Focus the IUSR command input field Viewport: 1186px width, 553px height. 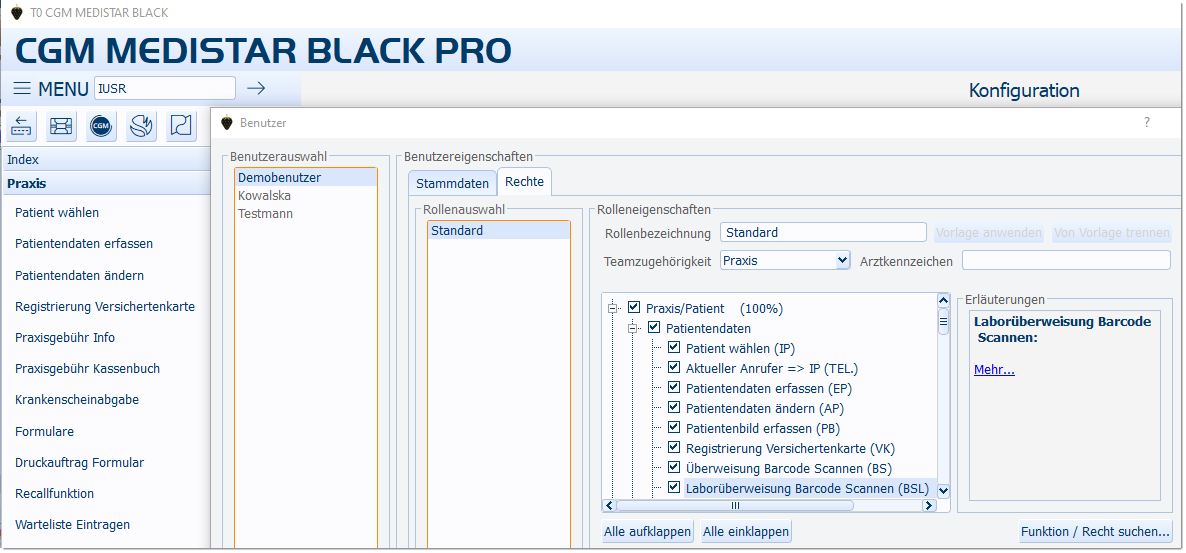165,89
